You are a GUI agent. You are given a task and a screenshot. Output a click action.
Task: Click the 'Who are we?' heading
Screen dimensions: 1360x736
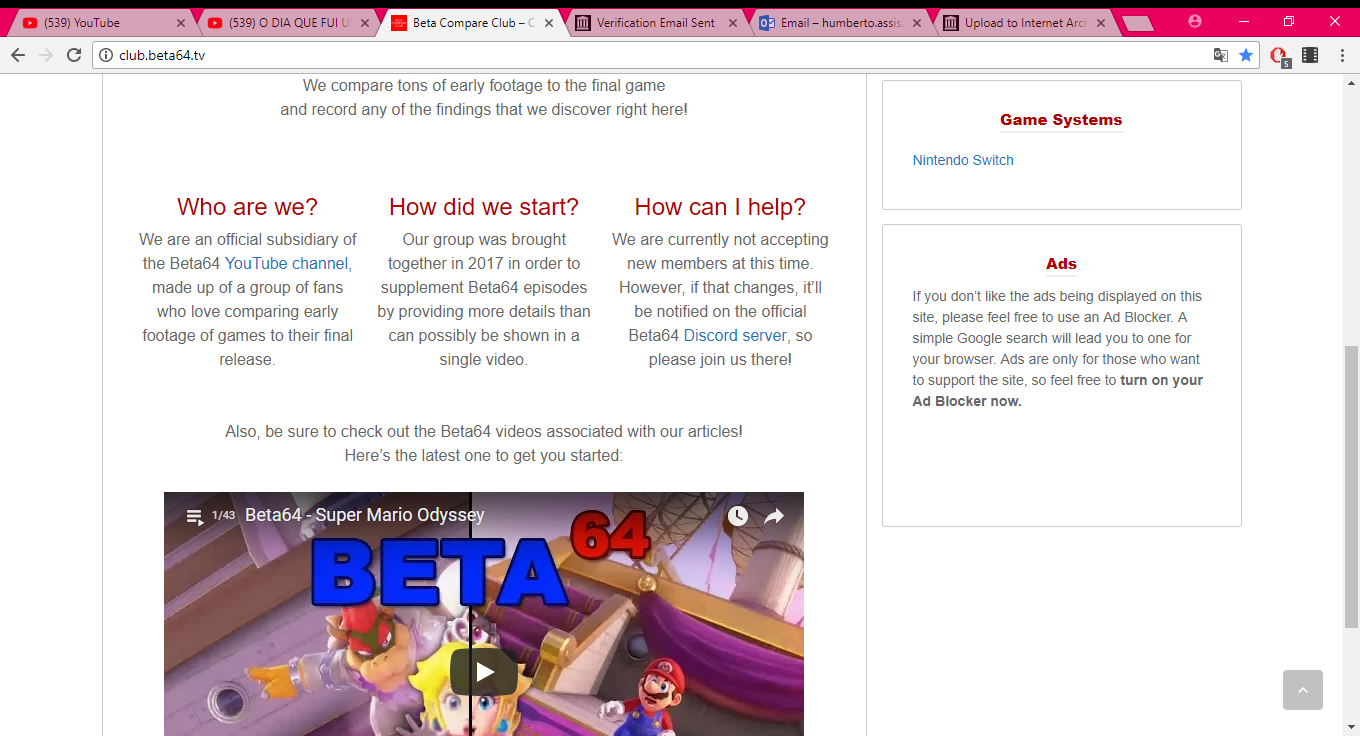pos(248,207)
